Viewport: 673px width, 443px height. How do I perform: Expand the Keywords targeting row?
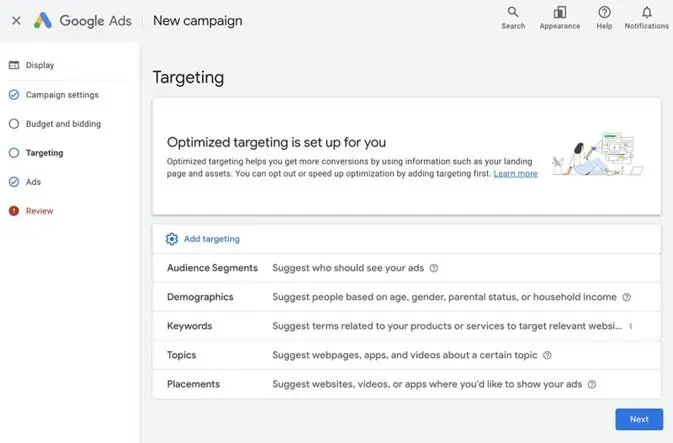pyautogui.click(x=190, y=326)
